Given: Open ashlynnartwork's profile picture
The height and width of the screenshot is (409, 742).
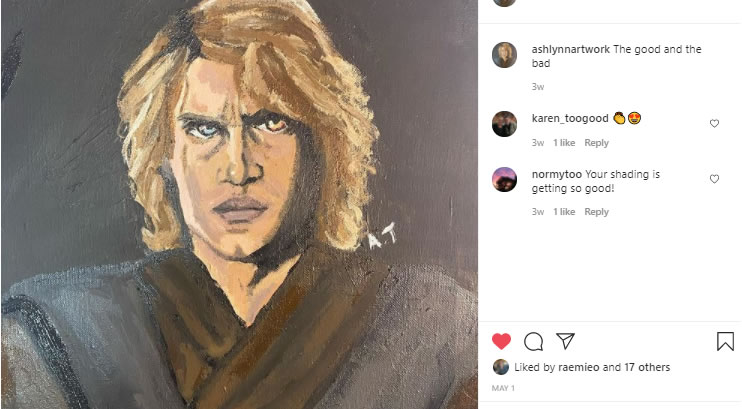Looking at the screenshot, I should coord(505,55).
